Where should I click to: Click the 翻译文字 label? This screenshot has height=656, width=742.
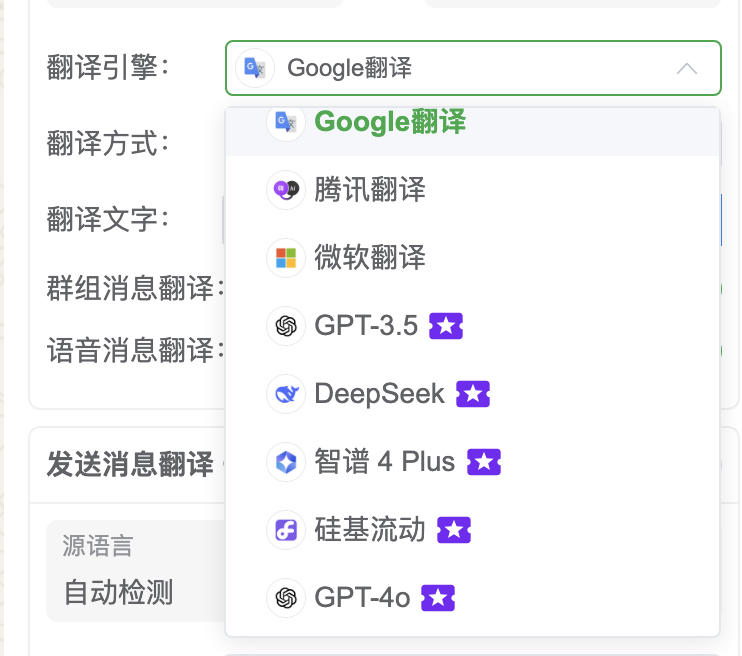[107, 220]
